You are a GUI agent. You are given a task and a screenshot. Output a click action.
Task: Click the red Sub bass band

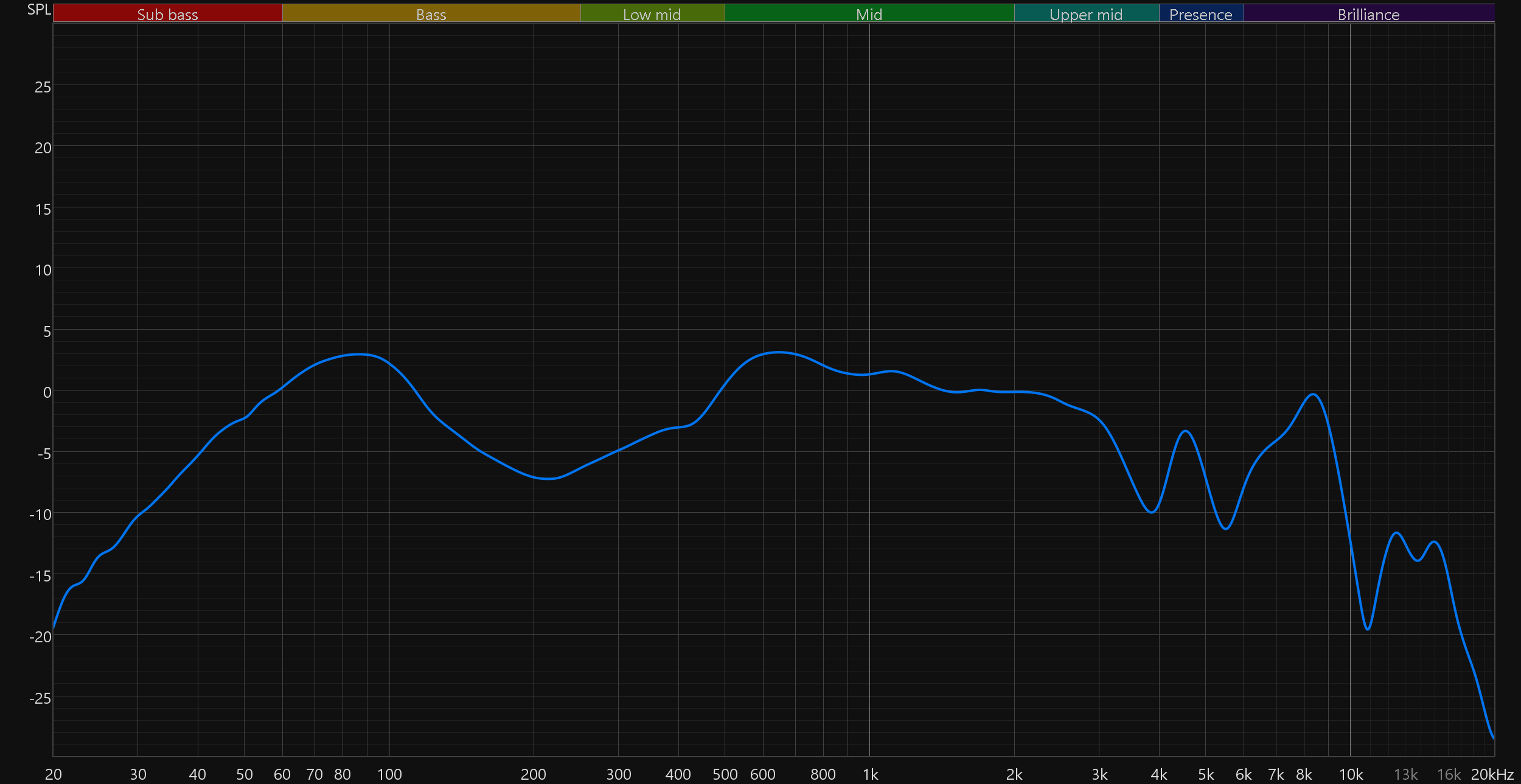167,14
